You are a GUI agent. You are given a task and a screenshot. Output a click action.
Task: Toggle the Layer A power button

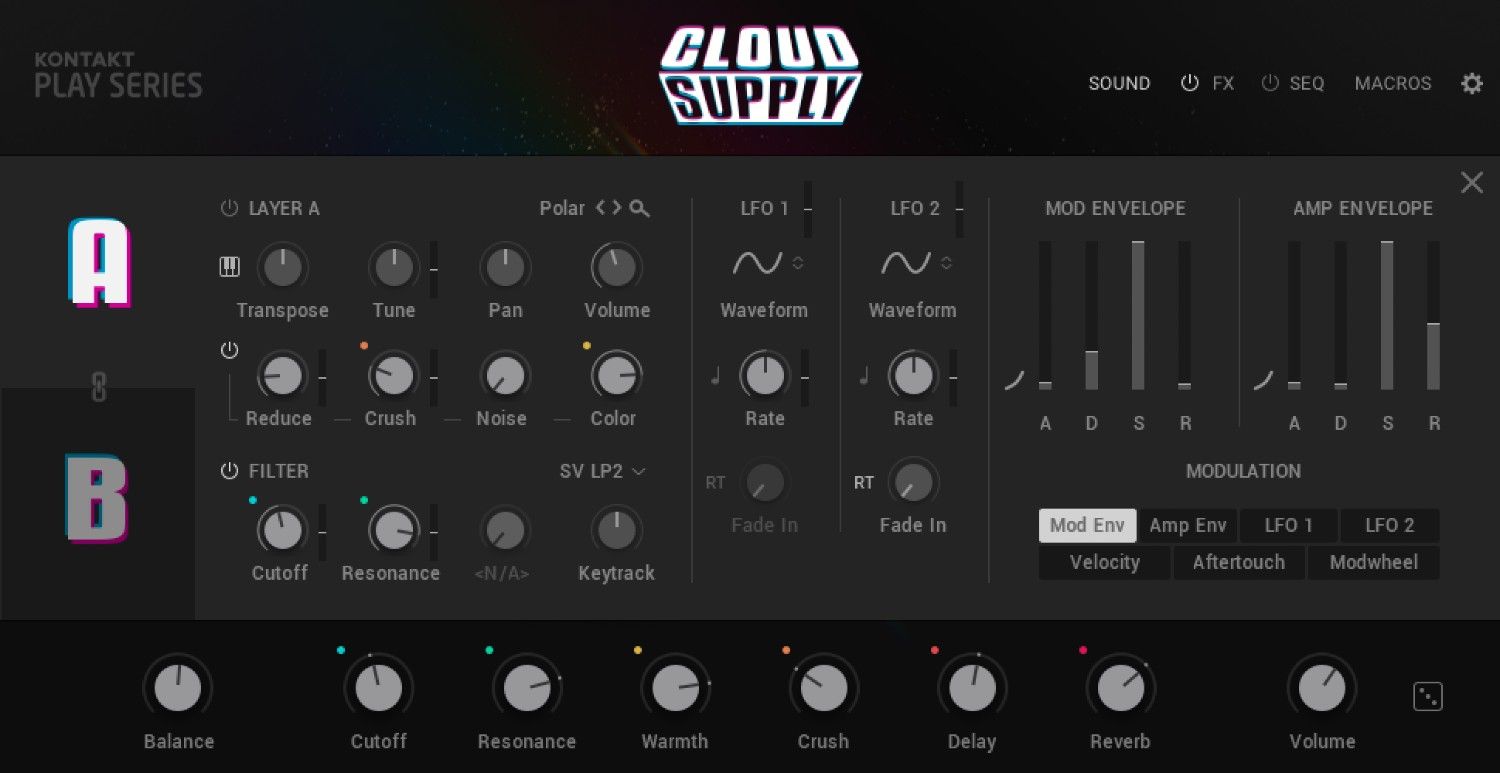pos(229,208)
